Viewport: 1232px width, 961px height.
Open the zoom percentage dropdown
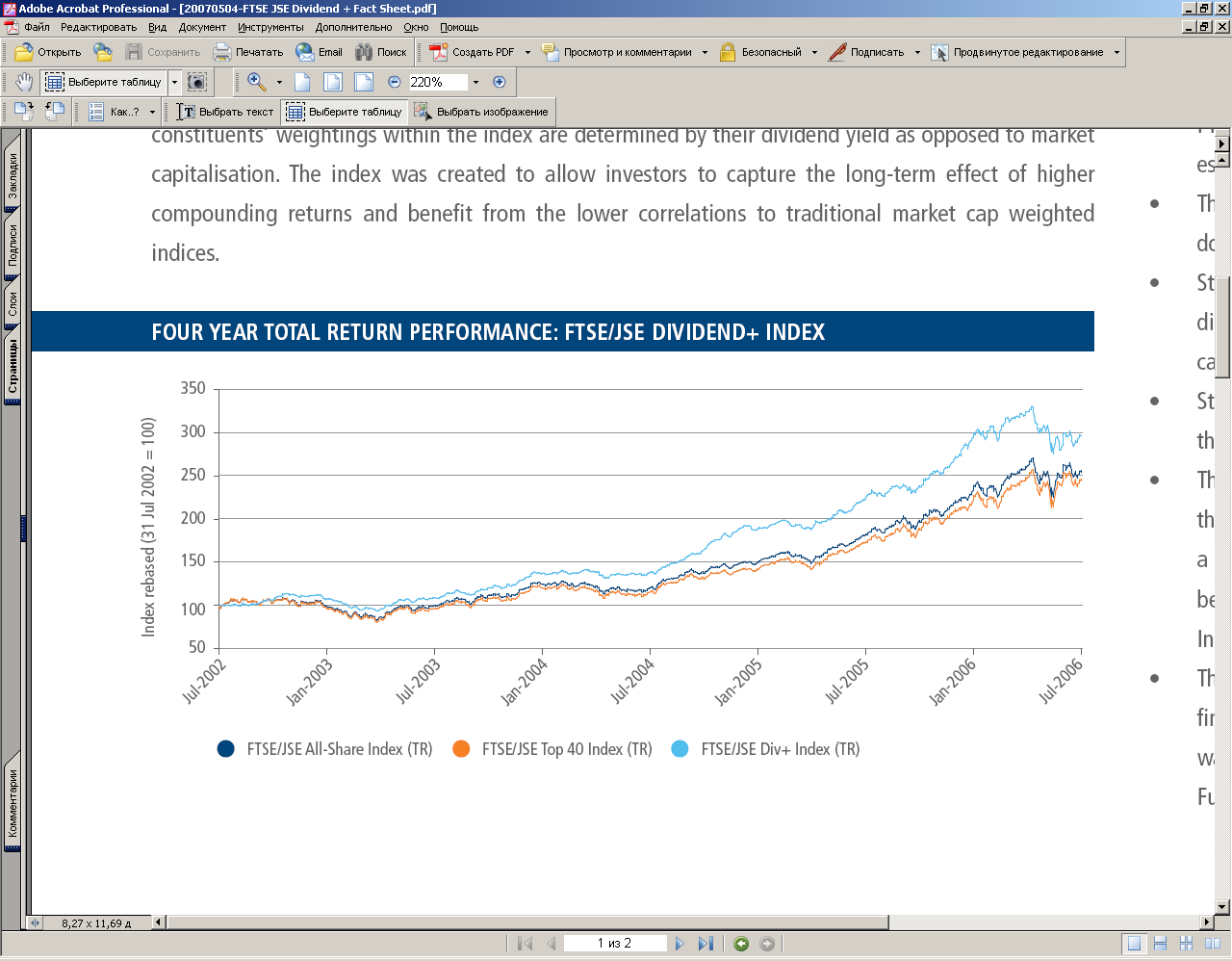click(475, 82)
